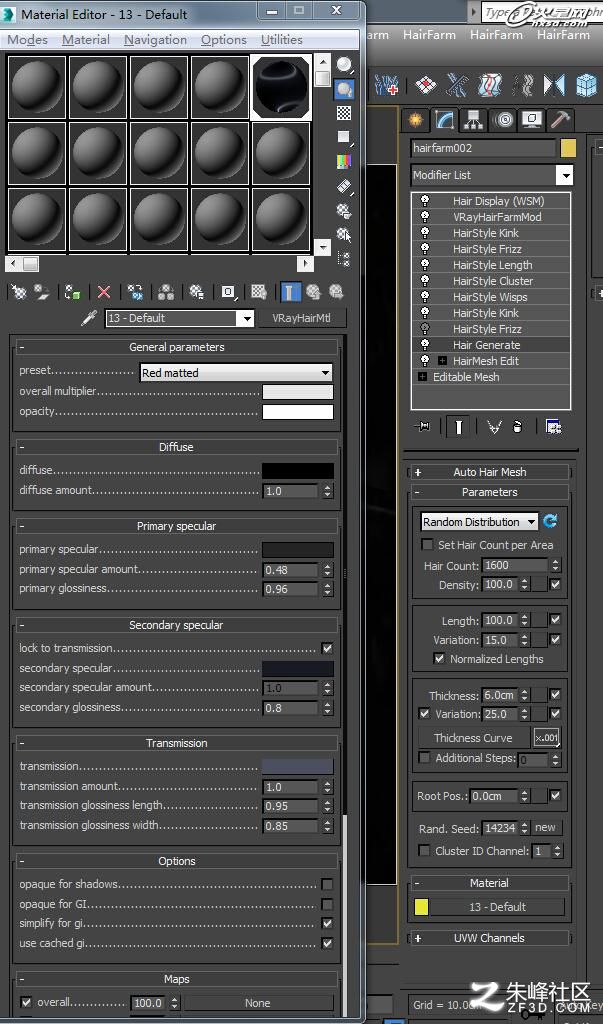Click the HairFarm mirror icon in toolbar
603x1024 pixels.
tap(554, 86)
